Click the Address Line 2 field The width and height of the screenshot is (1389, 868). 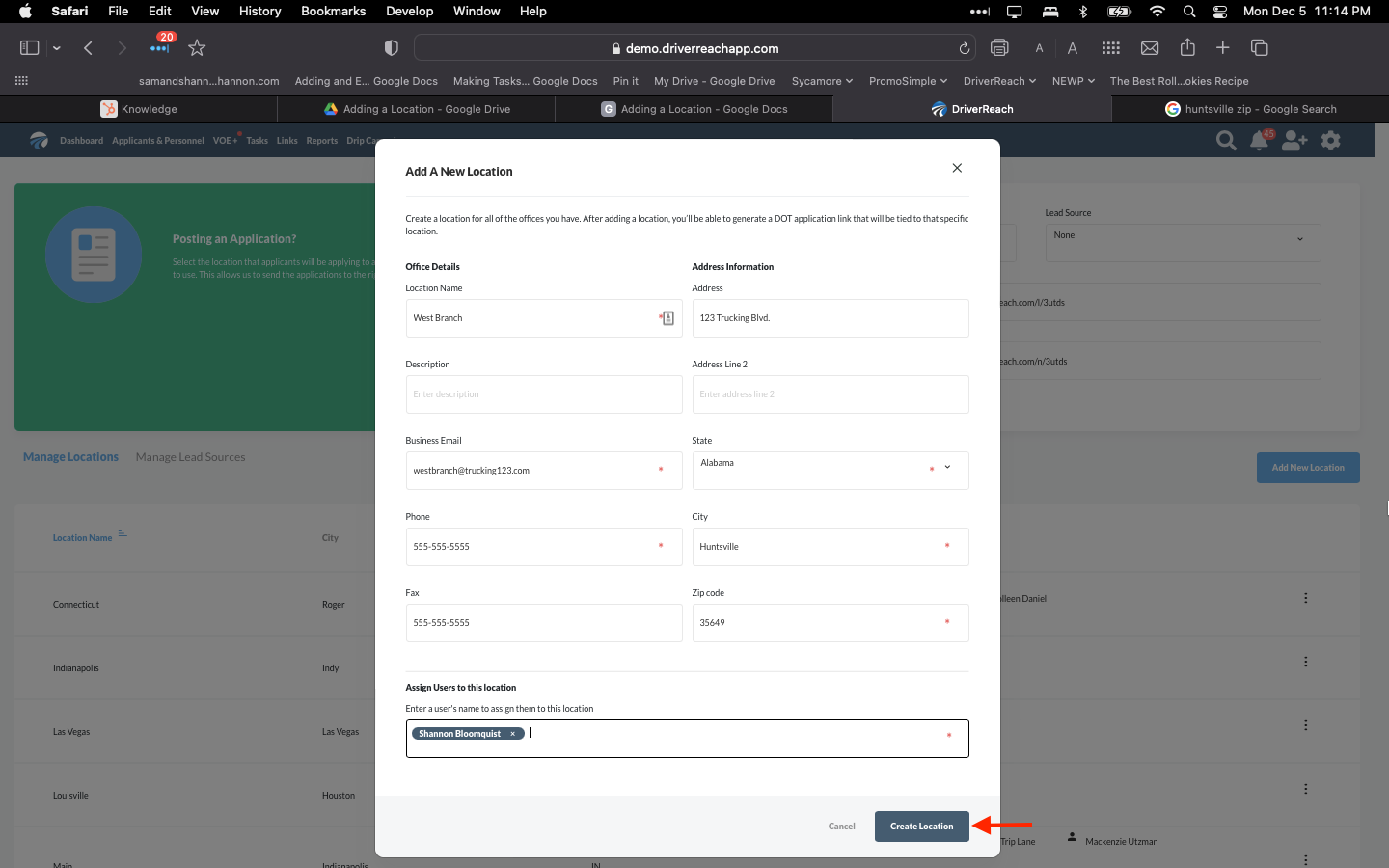tap(830, 394)
